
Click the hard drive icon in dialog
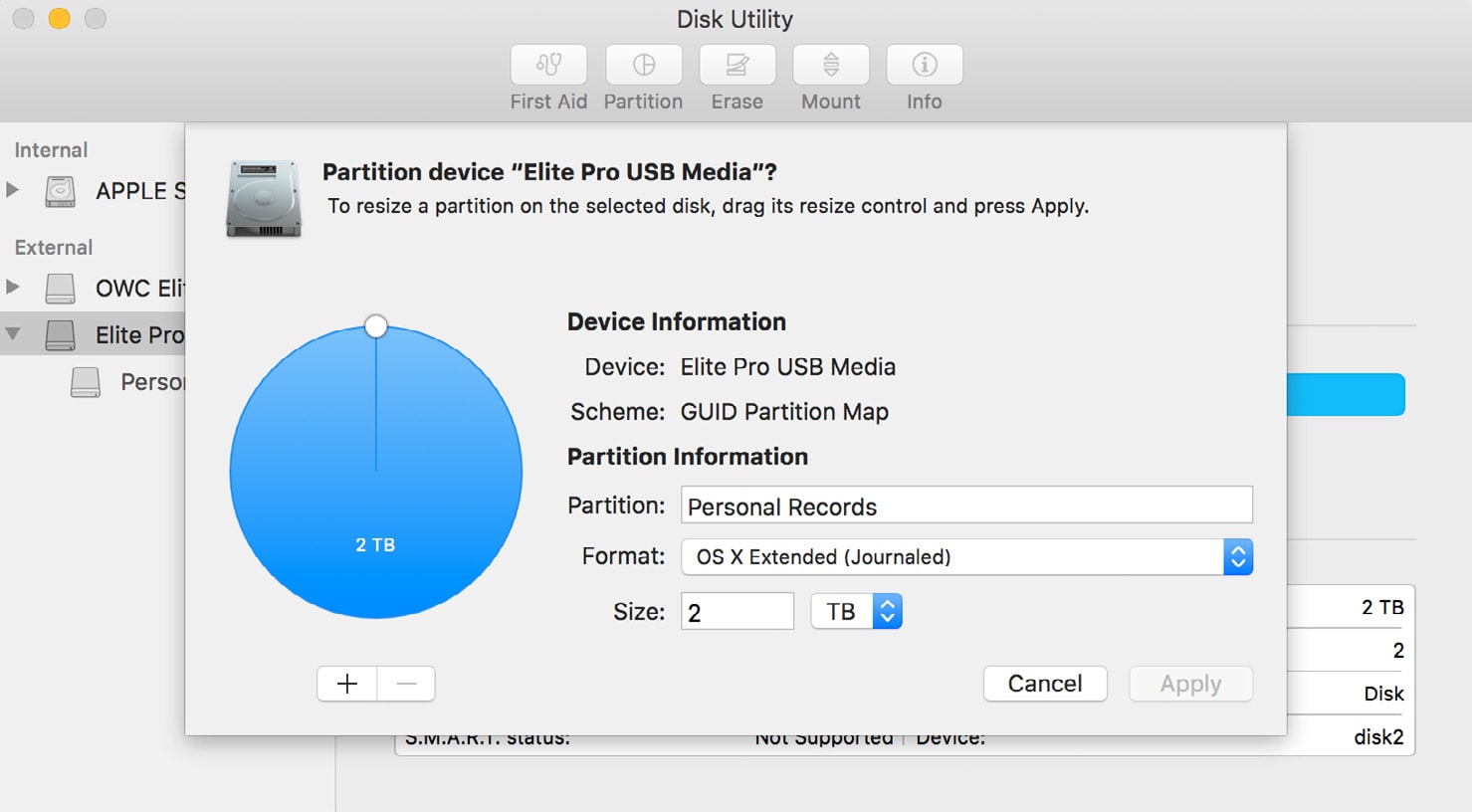[x=264, y=198]
